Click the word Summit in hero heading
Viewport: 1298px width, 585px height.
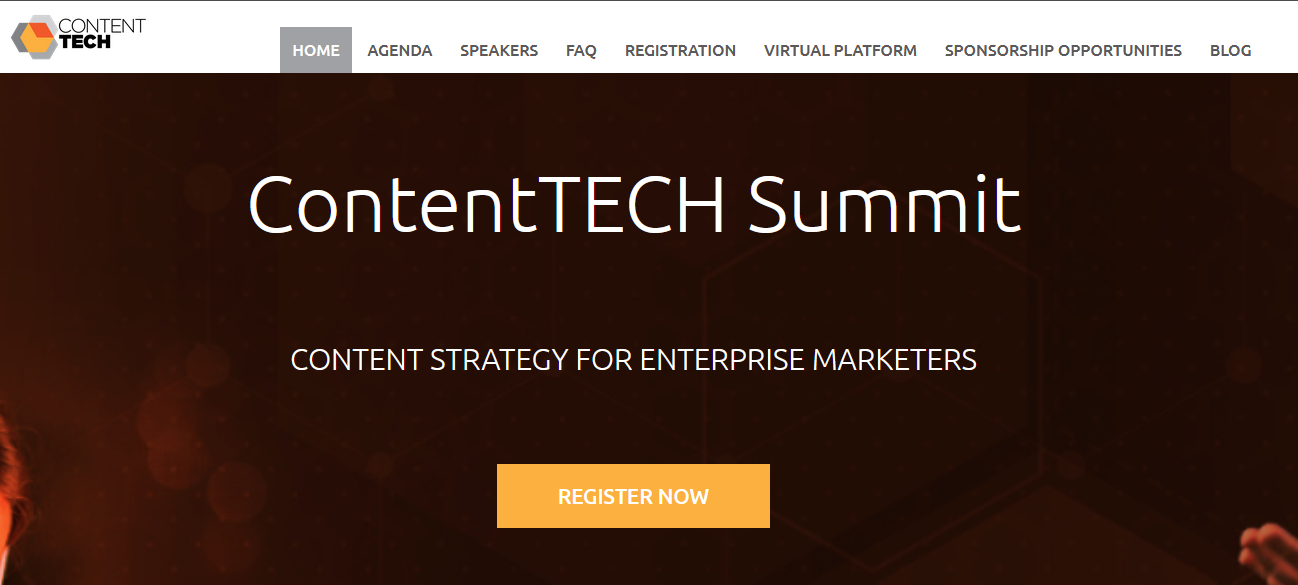click(884, 204)
